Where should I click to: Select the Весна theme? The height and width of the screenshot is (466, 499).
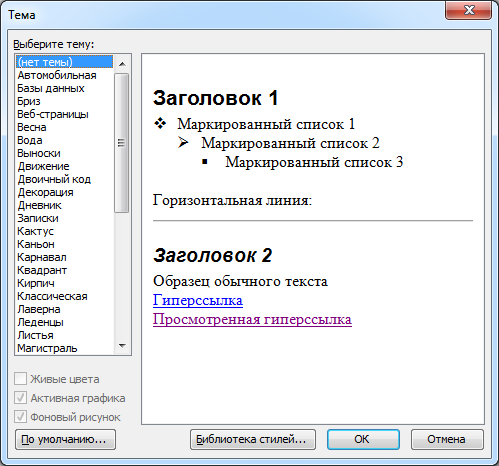(65, 127)
